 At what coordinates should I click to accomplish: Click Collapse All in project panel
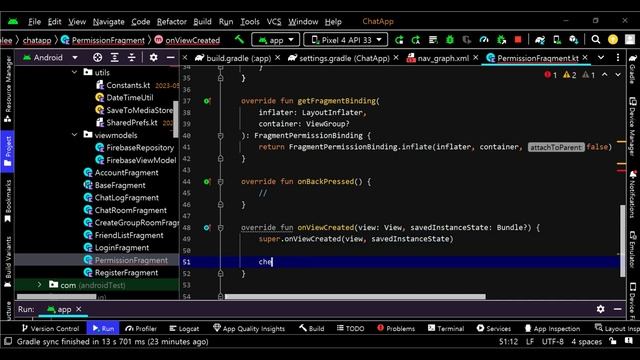click(x=131, y=58)
